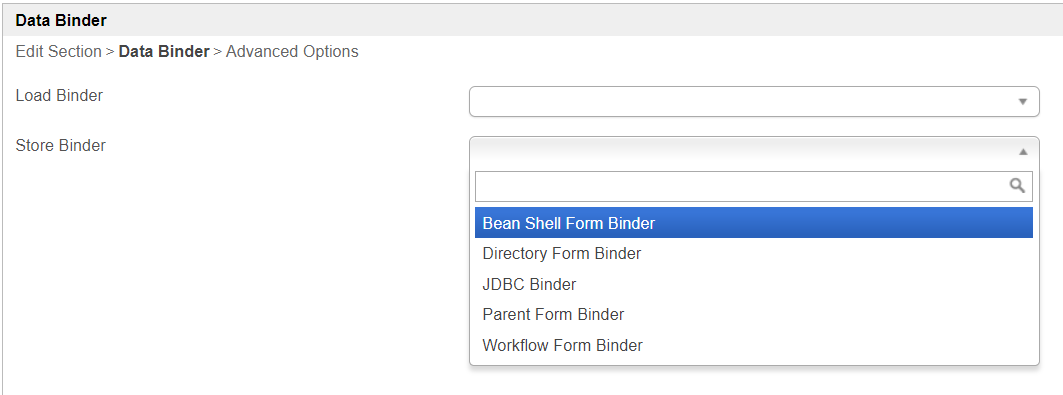The height and width of the screenshot is (395, 1063).
Task: Open Advanced Options breadcrumb step
Action: click(292, 51)
